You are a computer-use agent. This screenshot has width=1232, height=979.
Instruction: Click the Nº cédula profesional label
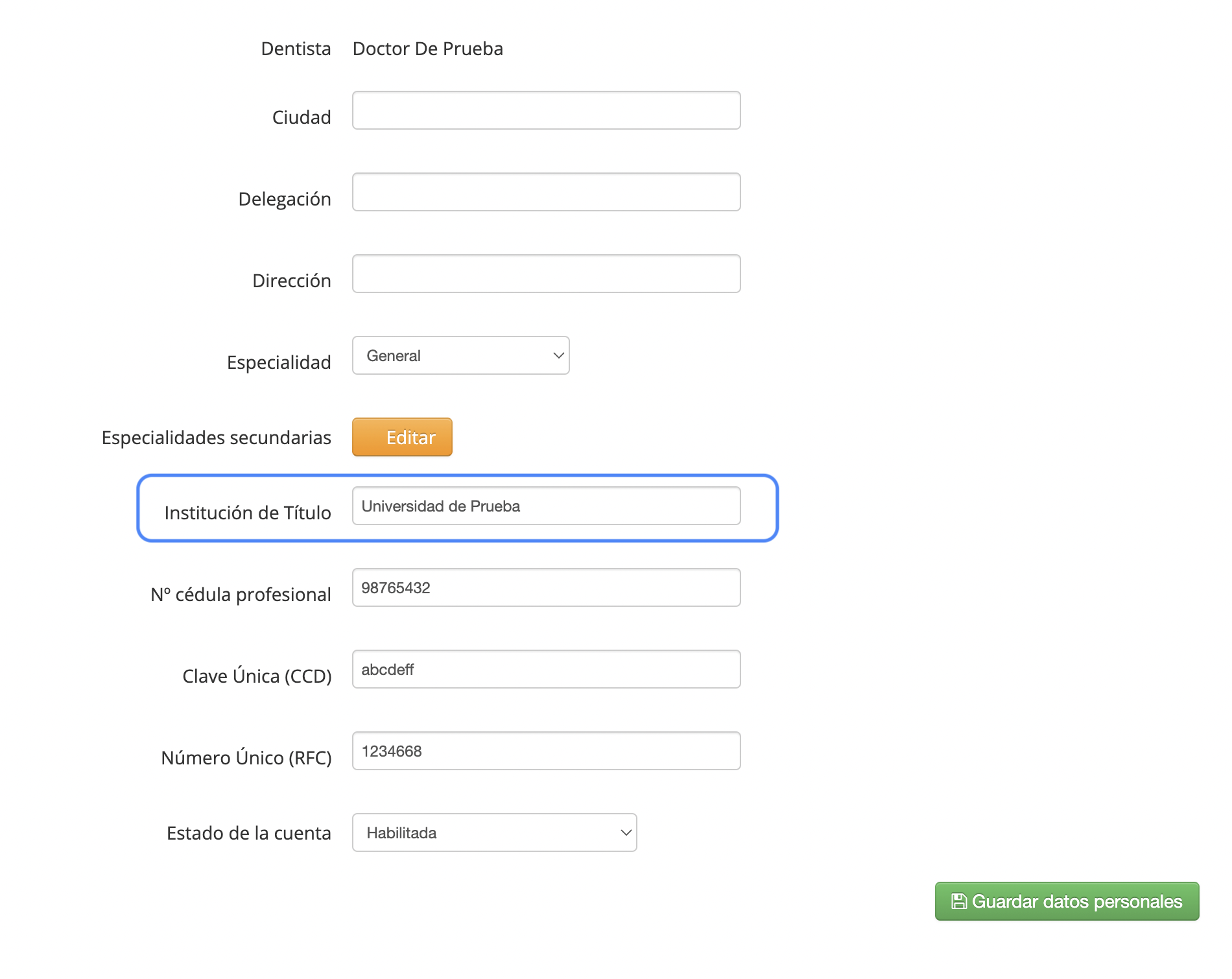tap(241, 595)
